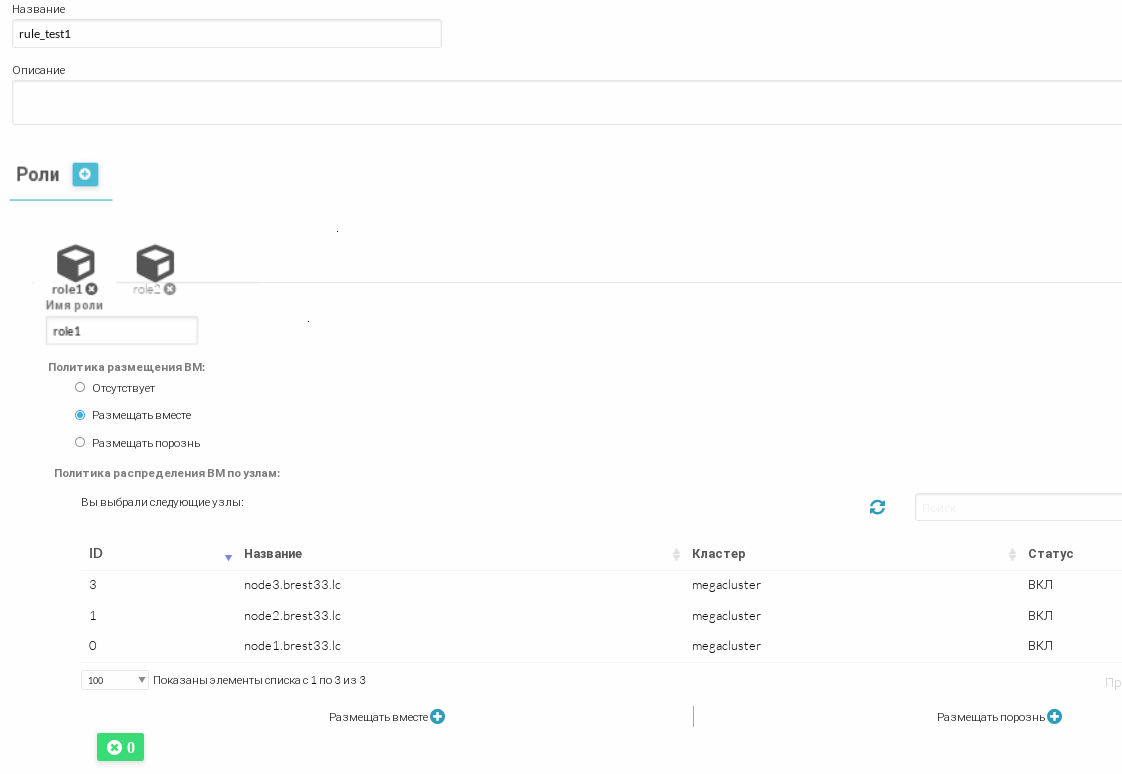This screenshot has width=1122, height=774.
Task: Click the Описание text area
Action: pos(566,103)
